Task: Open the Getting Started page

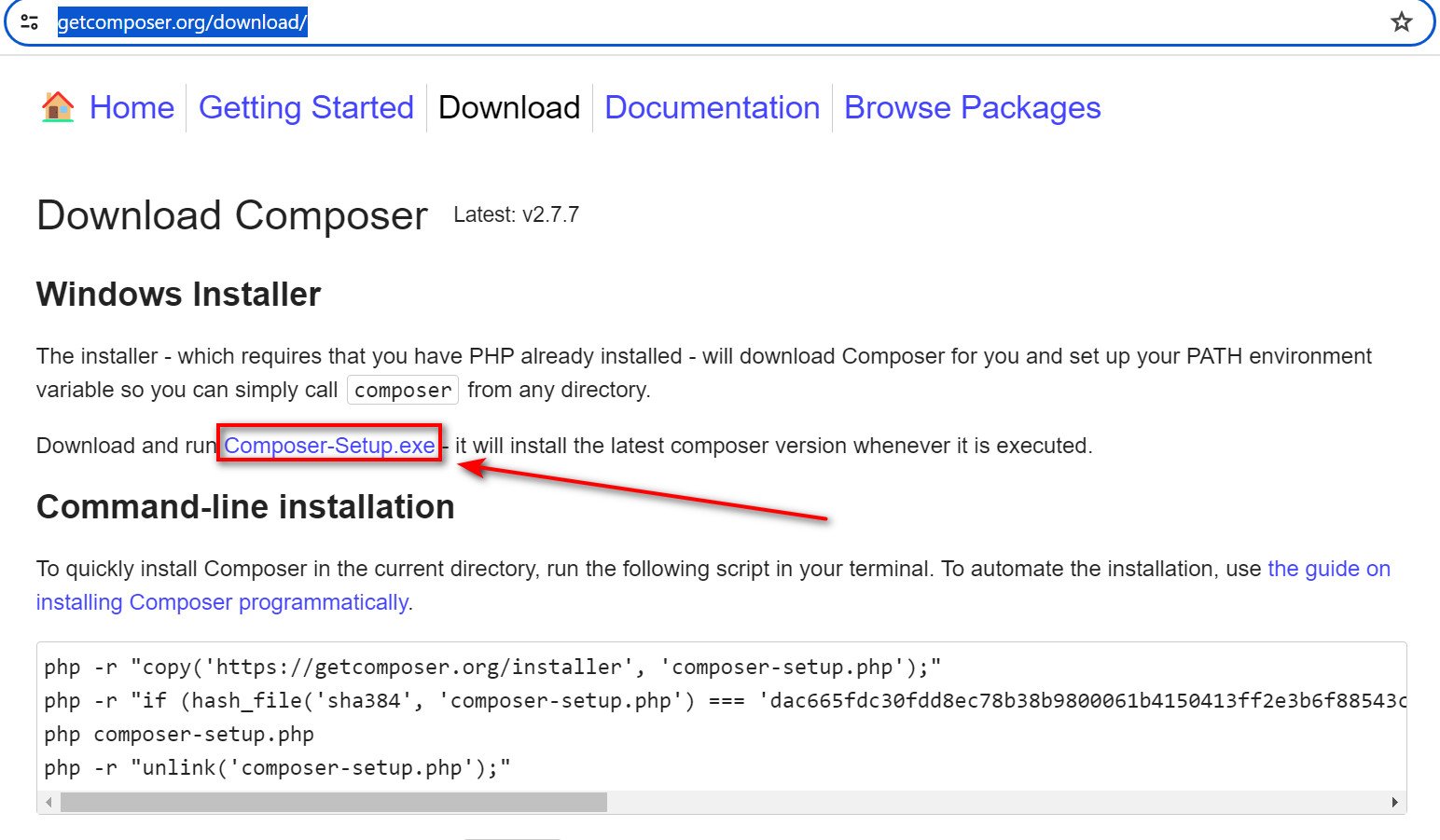Action: [x=306, y=107]
